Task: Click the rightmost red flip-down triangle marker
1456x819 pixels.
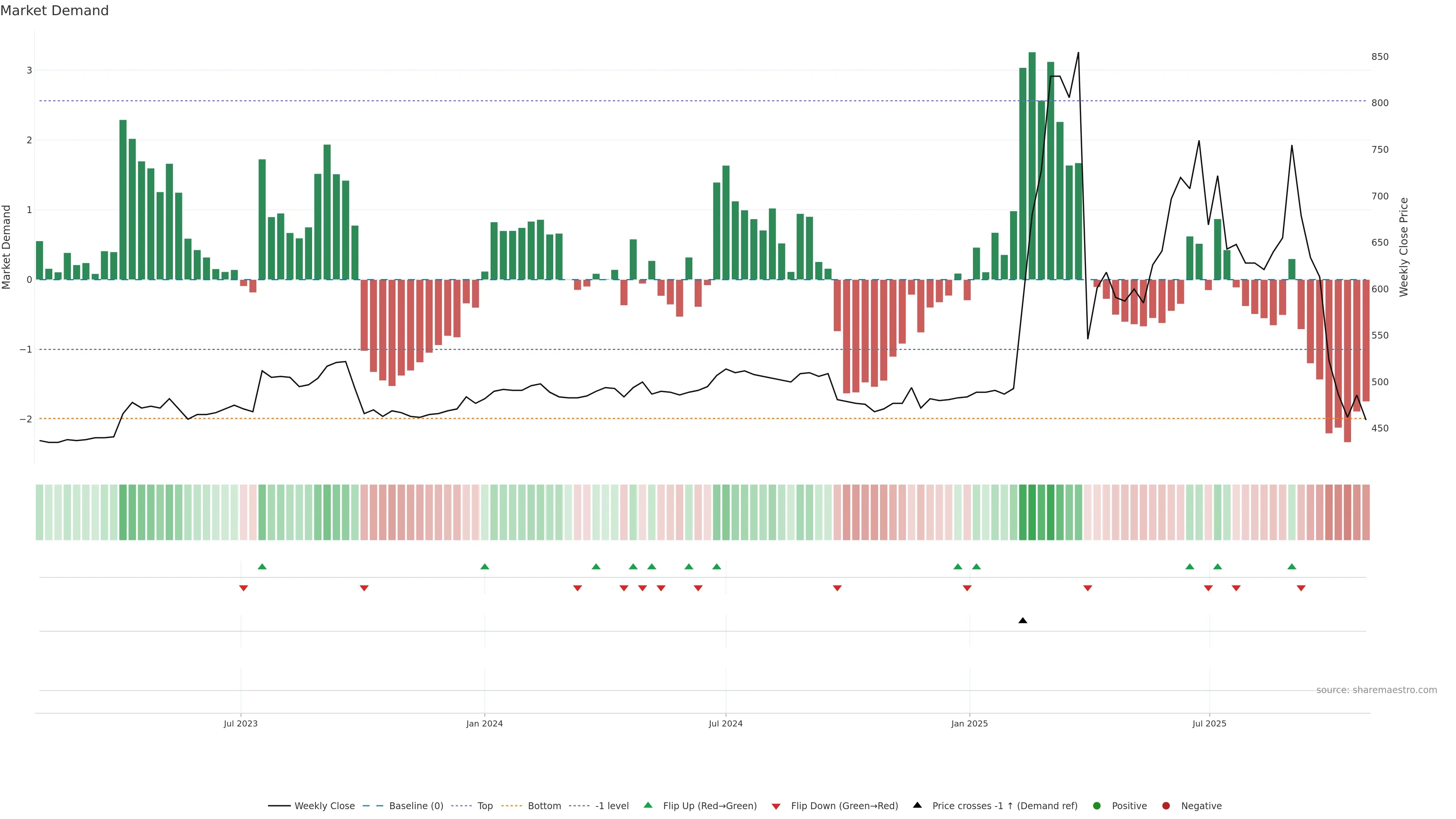Action: [x=1301, y=588]
